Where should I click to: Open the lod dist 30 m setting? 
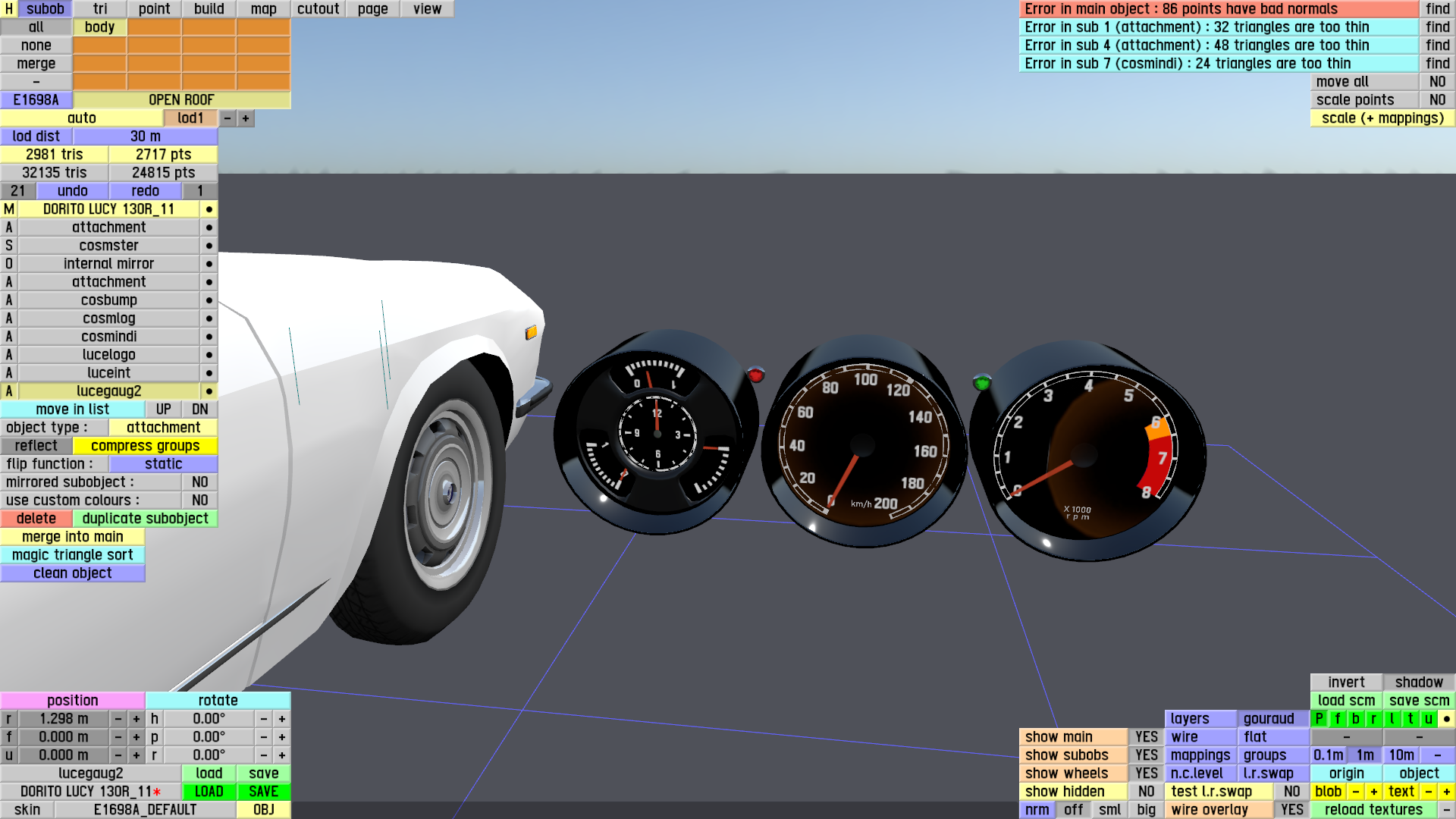tap(145, 136)
